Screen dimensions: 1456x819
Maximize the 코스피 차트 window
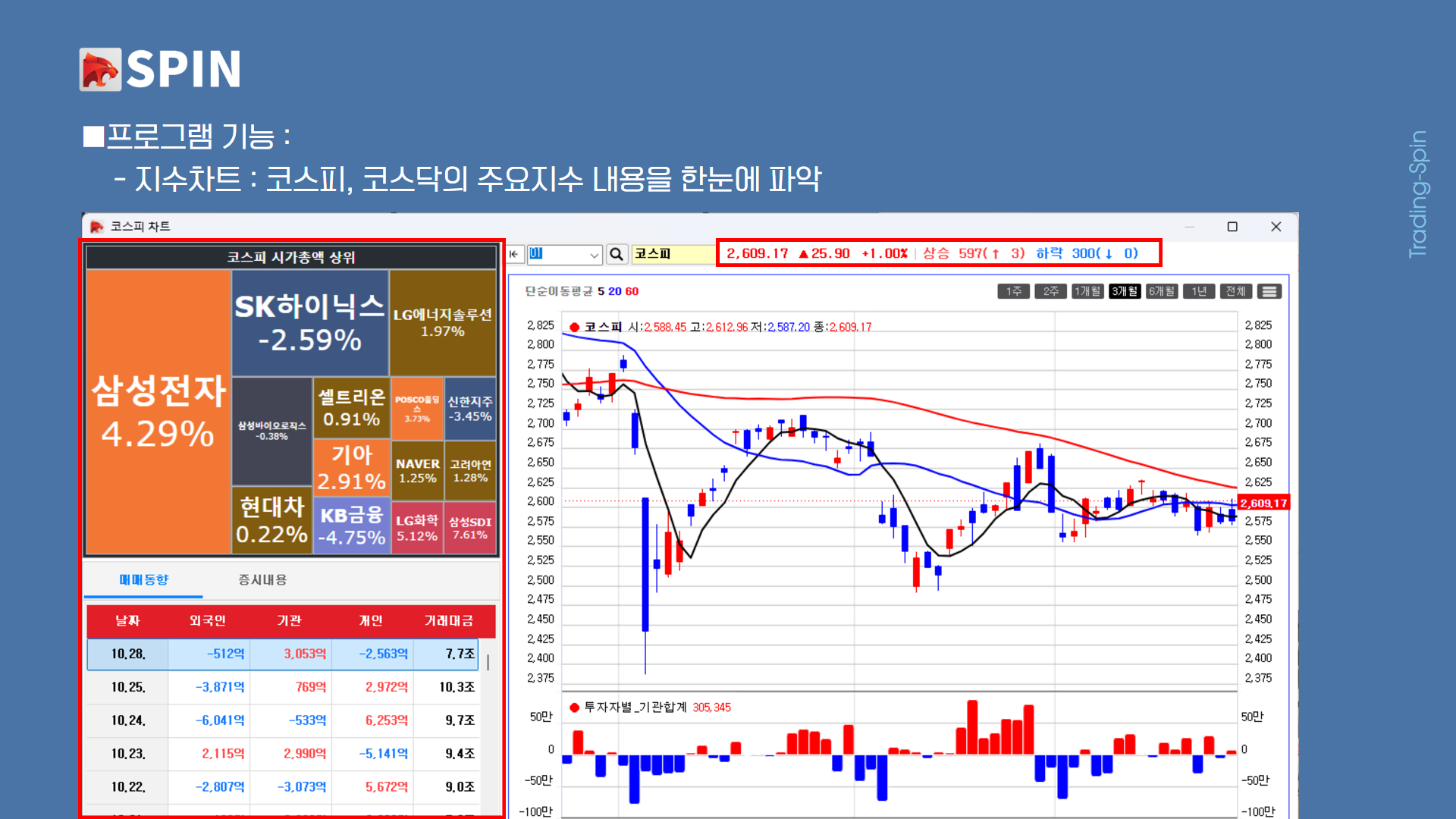pyautogui.click(x=1232, y=227)
